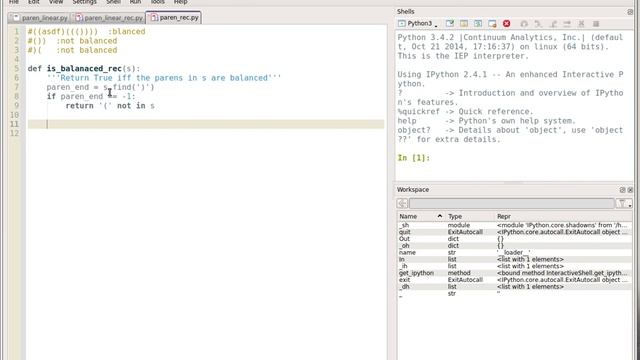The image size is (640, 360).
Task: Click comment '#)( :not balanced' on line 3
Action: [72, 51]
